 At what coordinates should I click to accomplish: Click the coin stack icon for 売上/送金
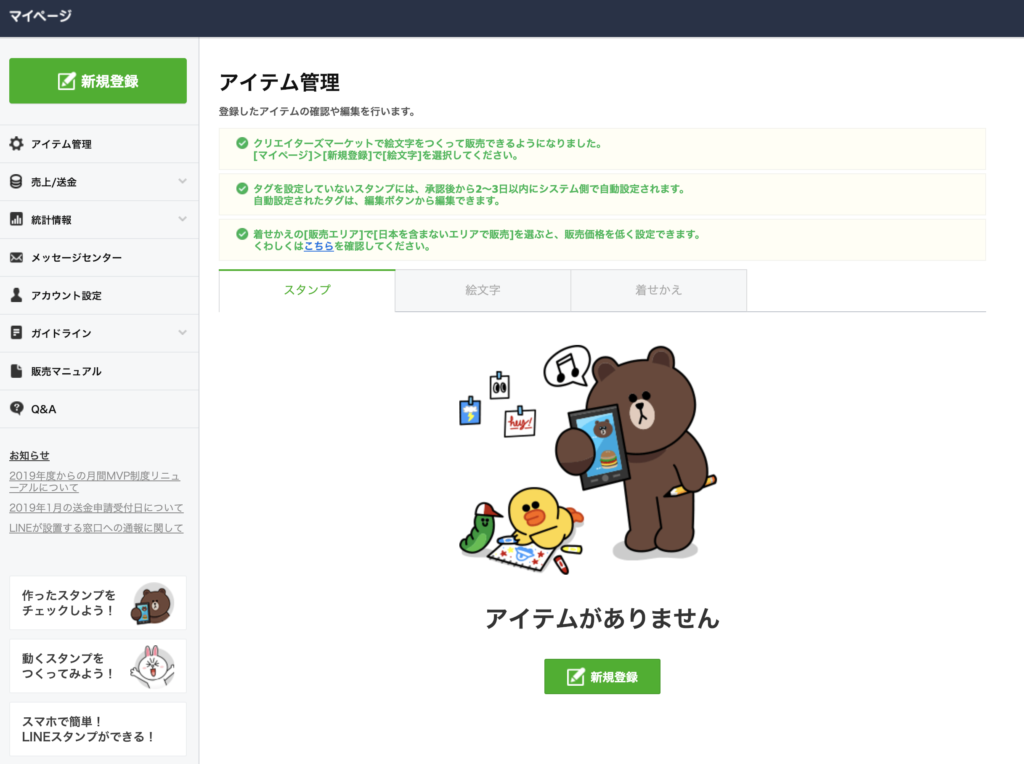(x=16, y=182)
